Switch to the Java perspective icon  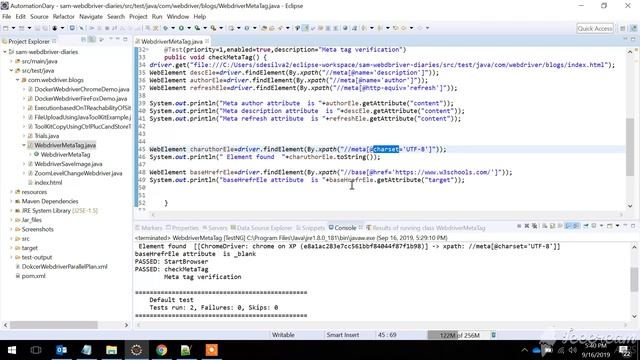[x=633, y=29]
